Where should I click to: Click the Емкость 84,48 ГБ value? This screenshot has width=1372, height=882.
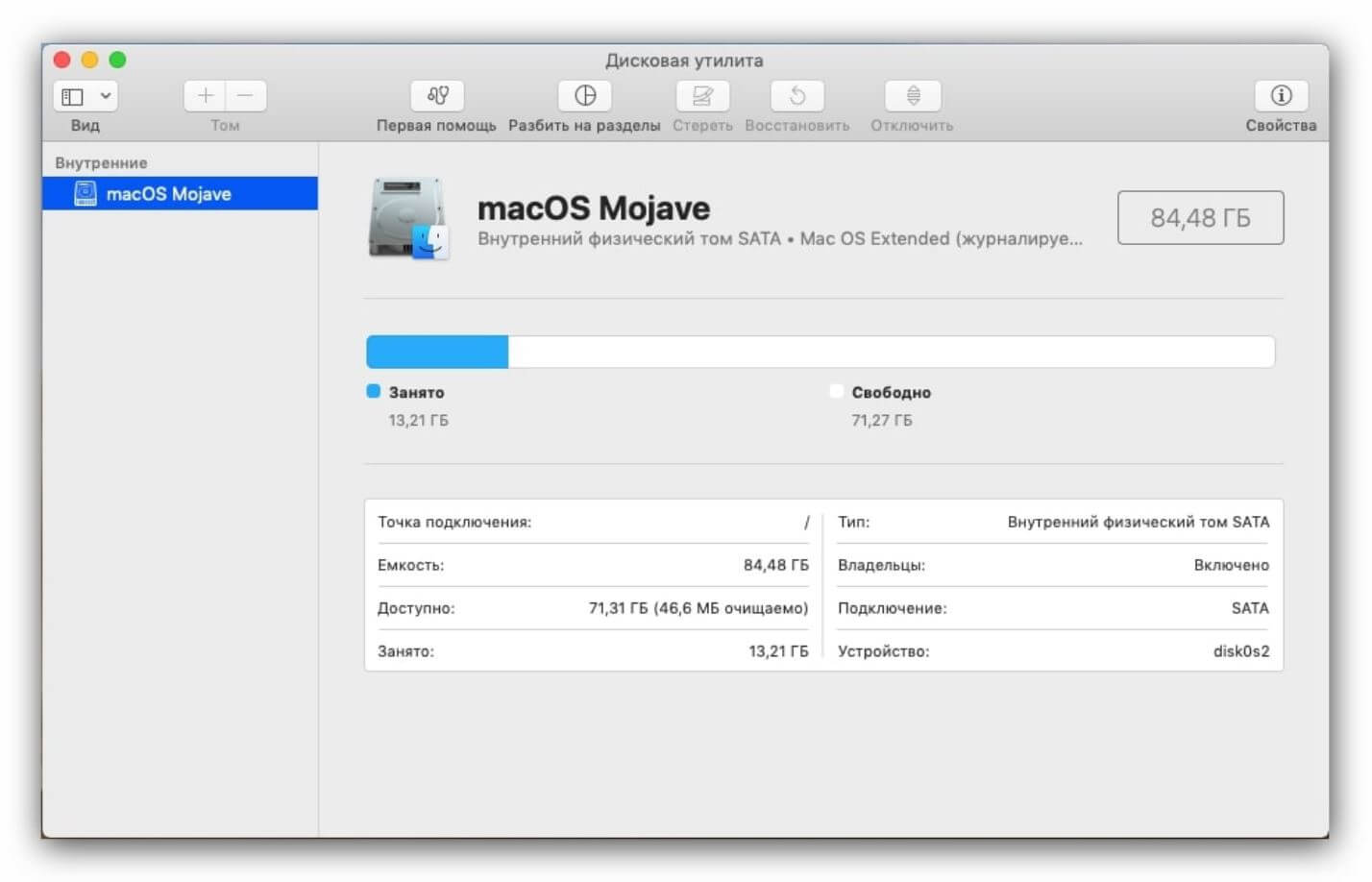(x=776, y=565)
